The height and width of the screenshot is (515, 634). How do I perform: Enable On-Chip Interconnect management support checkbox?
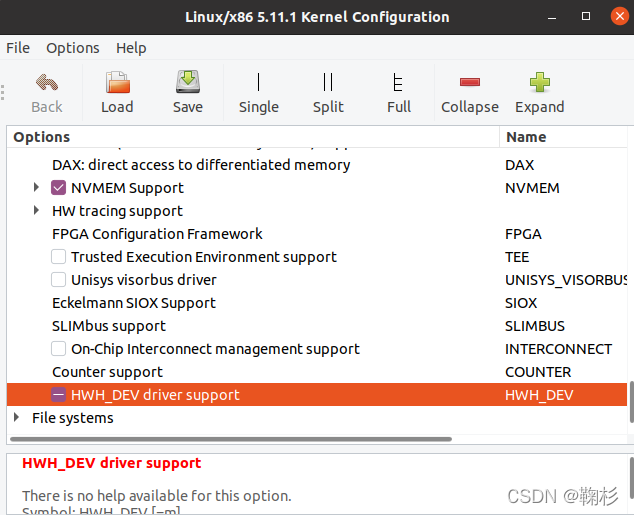(59, 349)
